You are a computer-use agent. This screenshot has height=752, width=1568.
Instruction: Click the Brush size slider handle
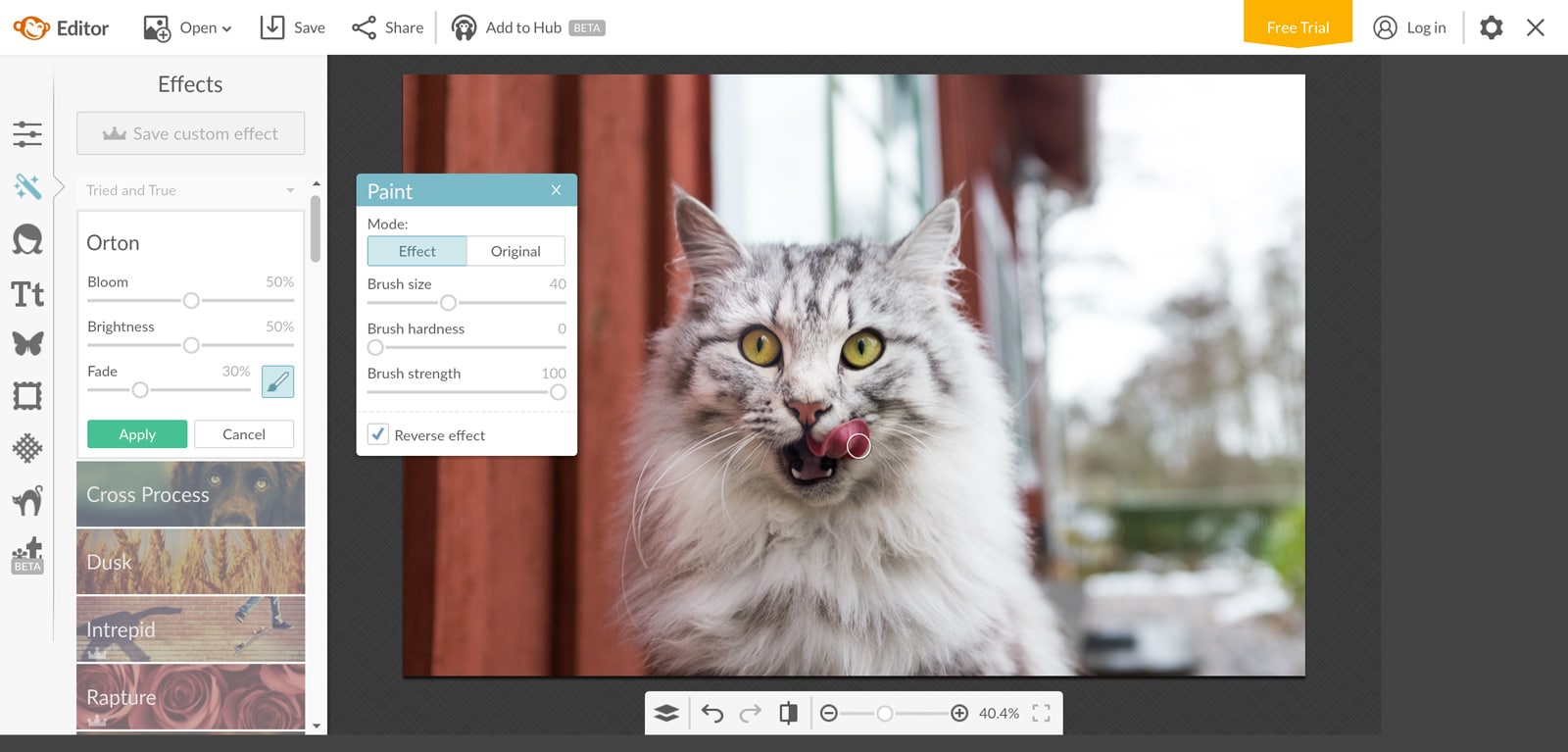pos(448,303)
